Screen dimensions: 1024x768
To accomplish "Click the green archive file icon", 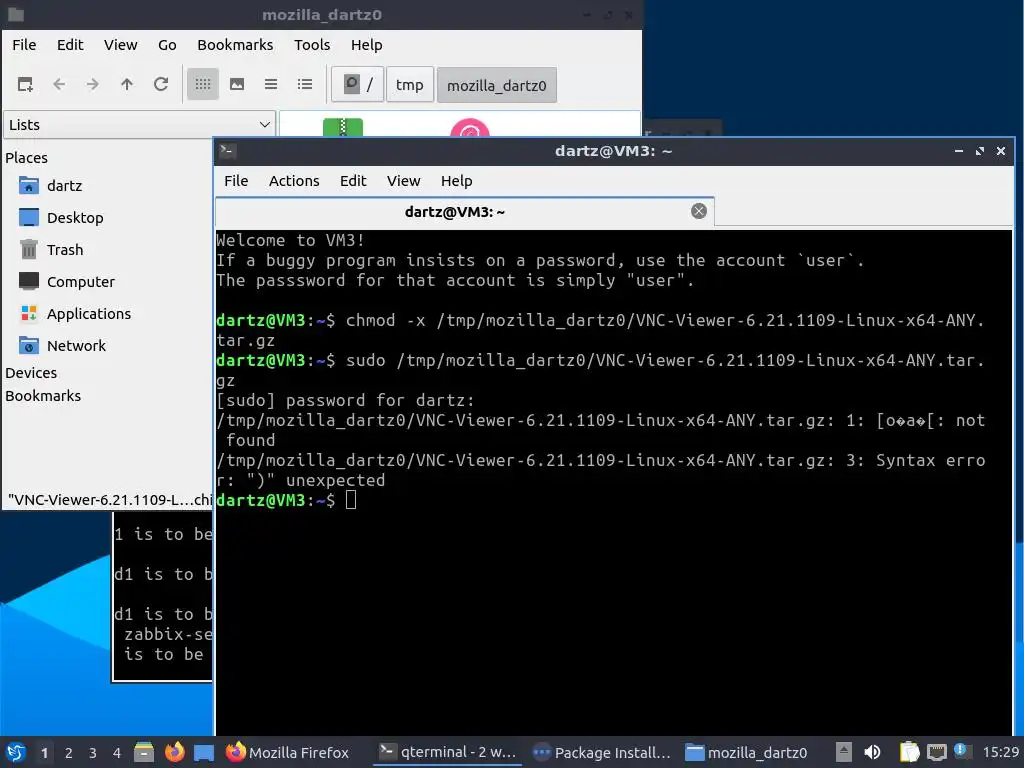I will click(343, 127).
